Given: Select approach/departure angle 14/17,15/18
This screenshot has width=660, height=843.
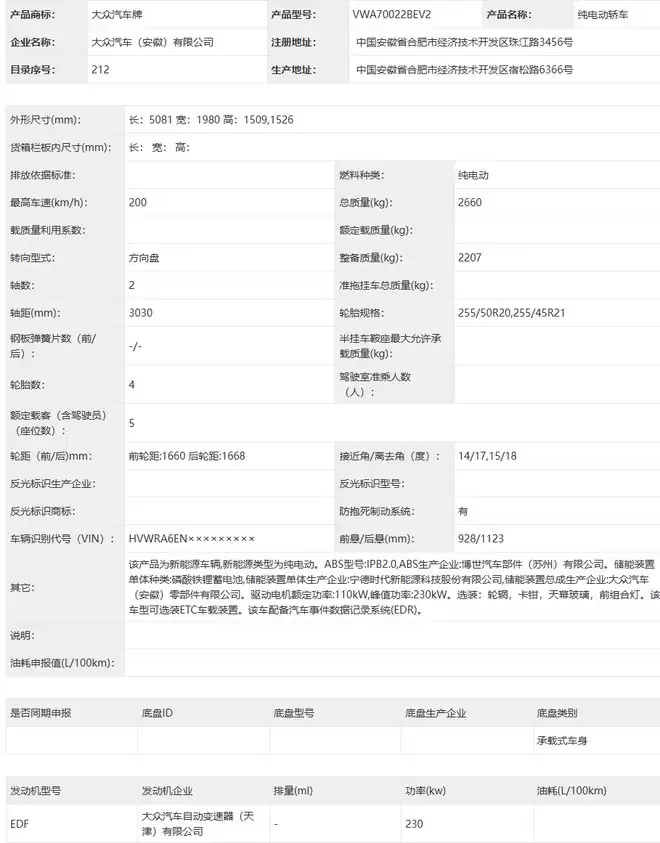Looking at the screenshot, I should coord(487,456).
